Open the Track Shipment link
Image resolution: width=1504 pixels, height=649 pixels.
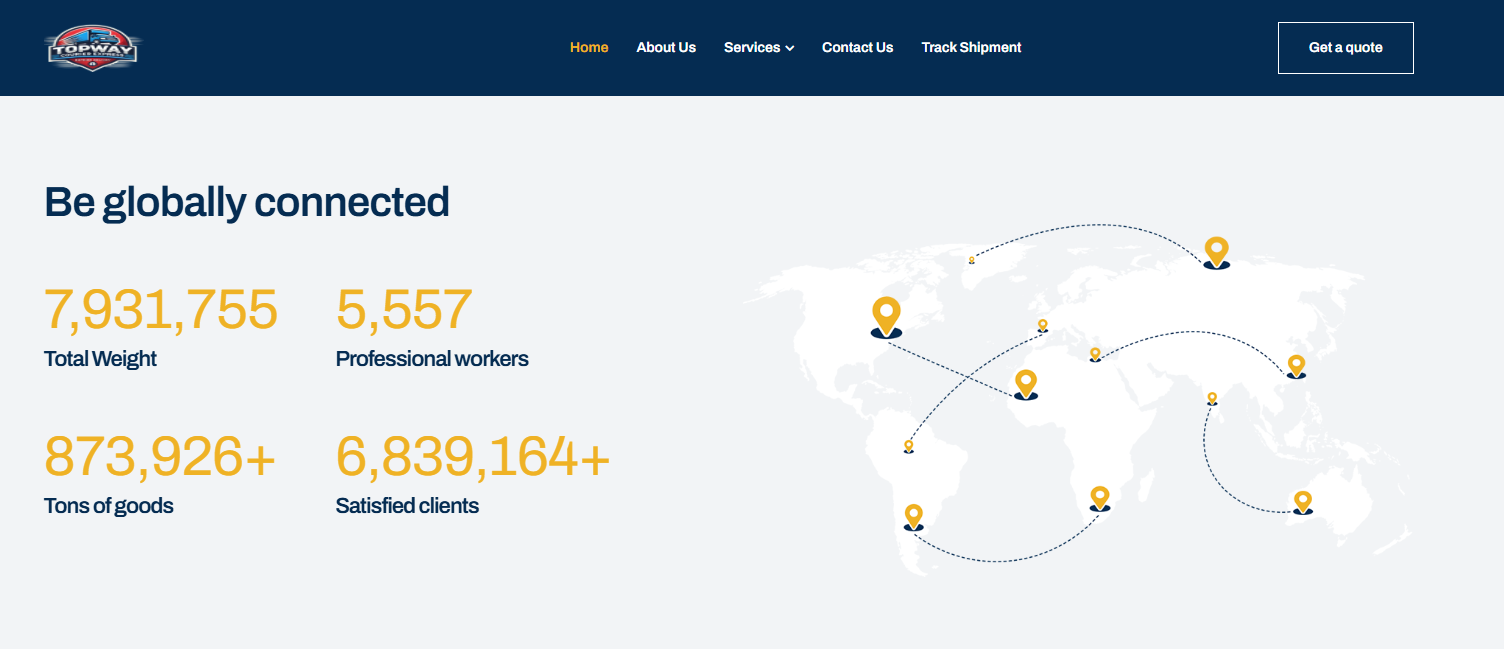point(971,47)
